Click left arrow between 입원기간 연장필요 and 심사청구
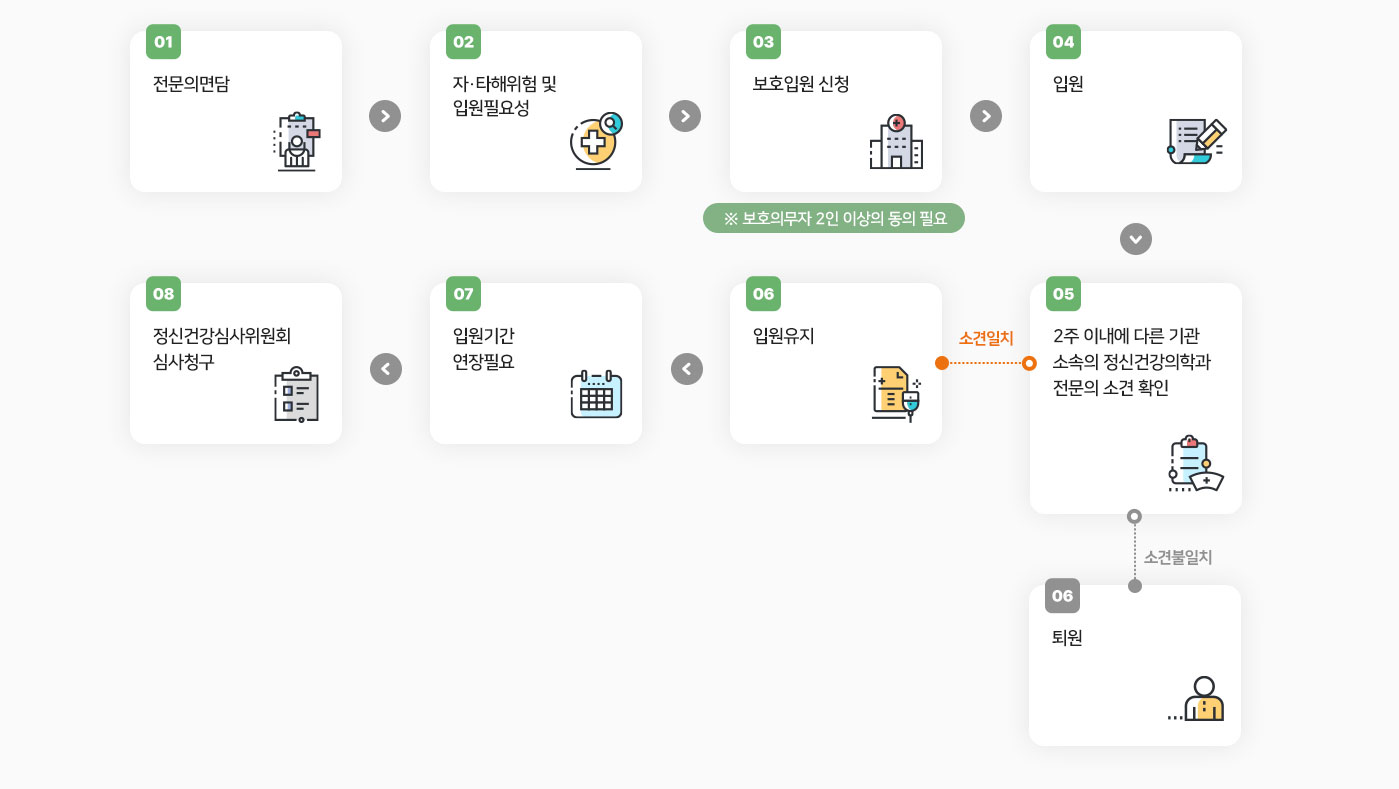The width and height of the screenshot is (1399, 789). 386,369
